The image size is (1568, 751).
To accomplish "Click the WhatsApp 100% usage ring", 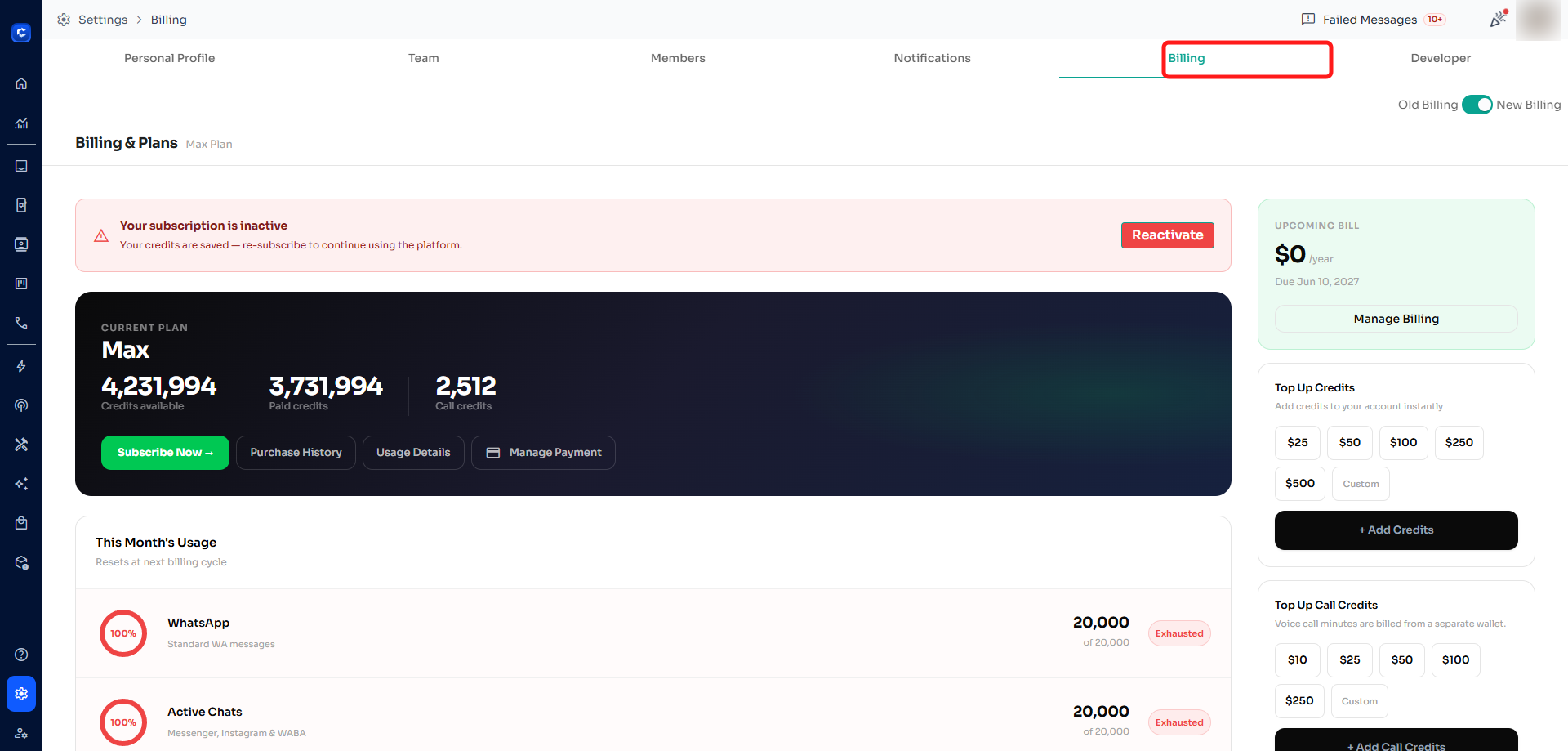I will (x=123, y=633).
